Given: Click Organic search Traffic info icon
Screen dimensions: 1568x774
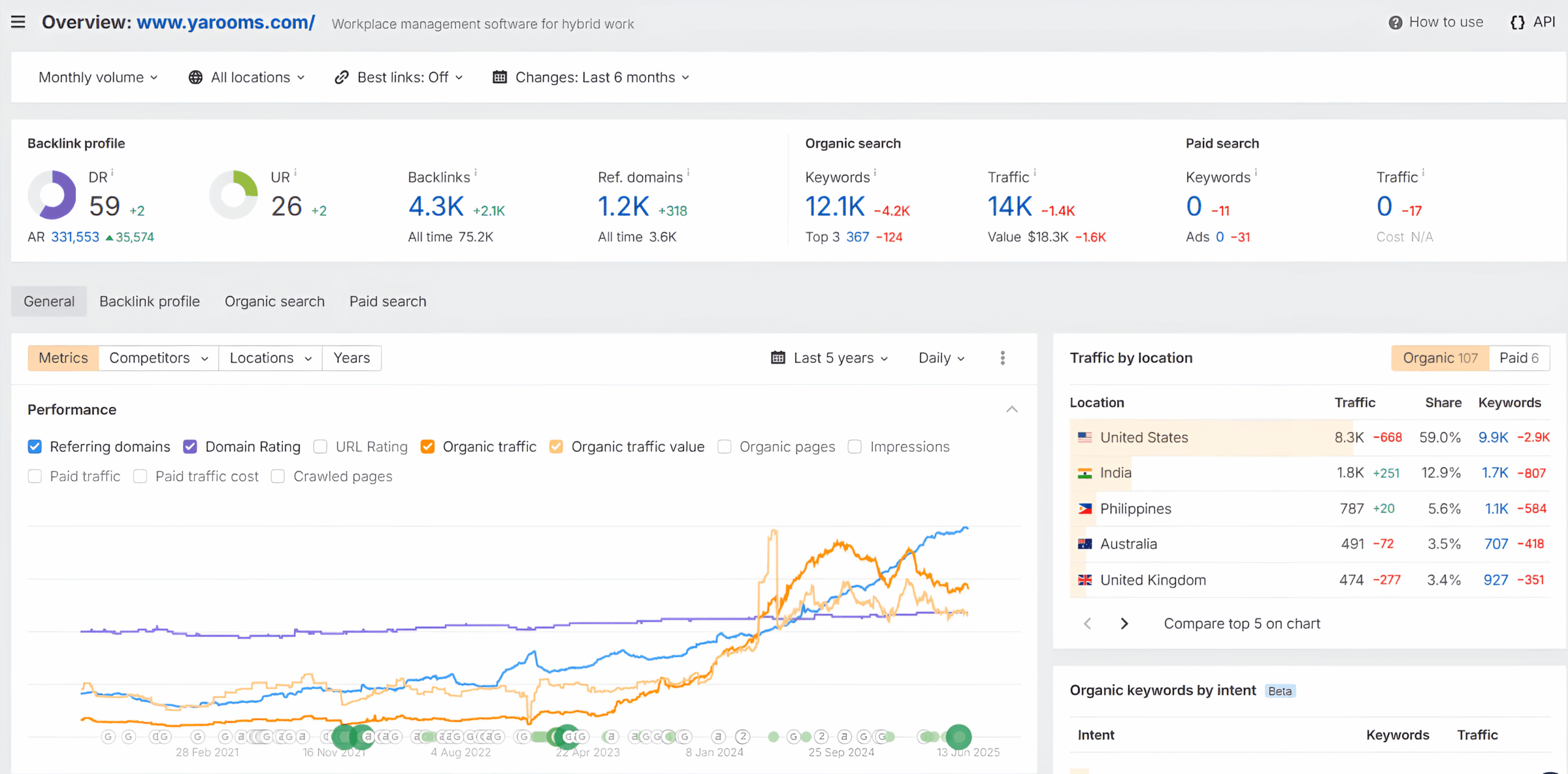Looking at the screenshot, I should click(x=1035, y=172).
